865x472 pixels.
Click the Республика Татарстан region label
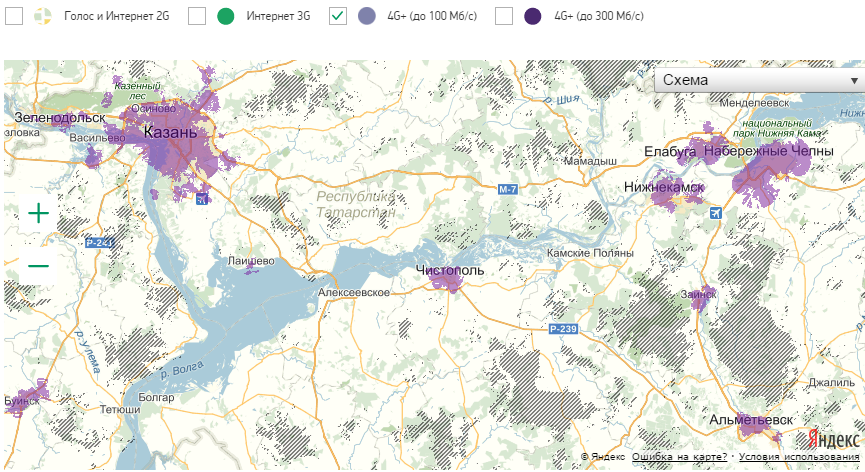pos(356,204)
